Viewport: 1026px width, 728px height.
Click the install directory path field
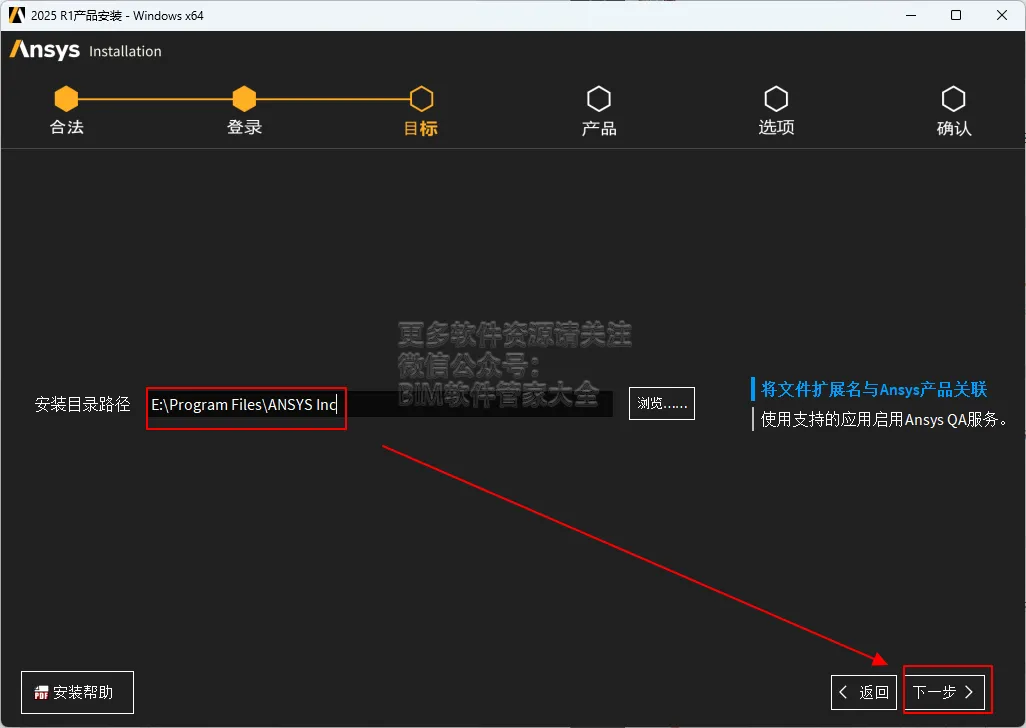(x=380, y=404)
